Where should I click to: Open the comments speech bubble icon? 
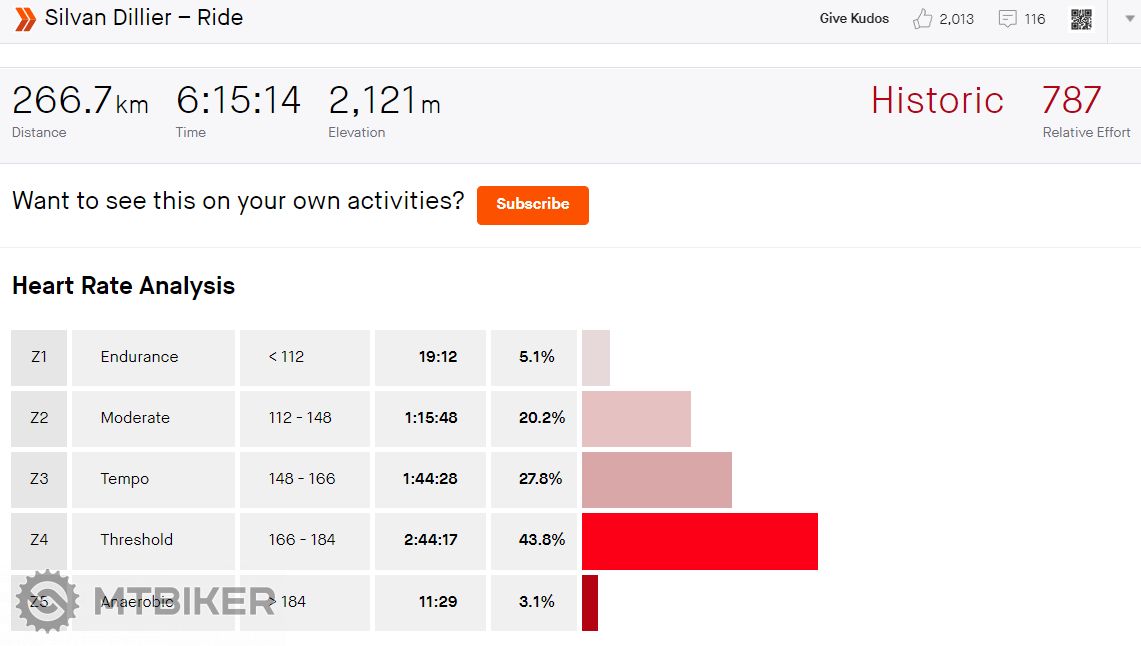pyautogui.click(x=1008, y=19)
